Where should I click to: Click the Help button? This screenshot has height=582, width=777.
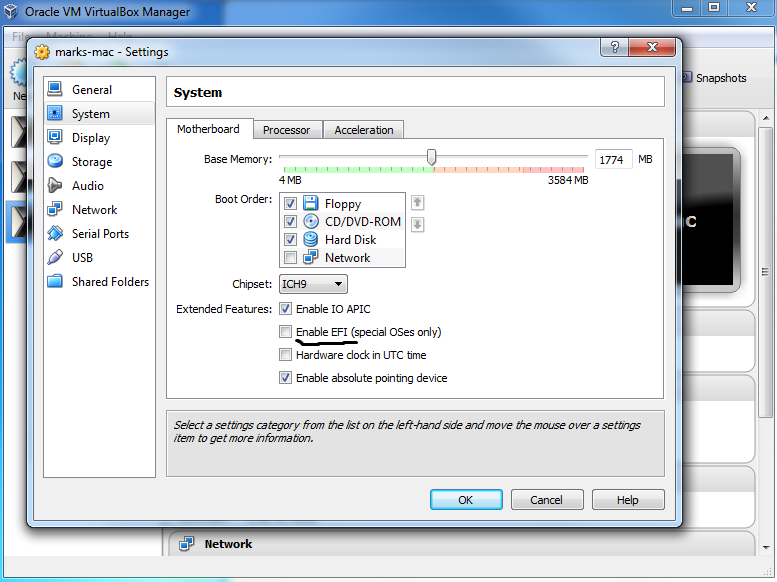(628, 500)
